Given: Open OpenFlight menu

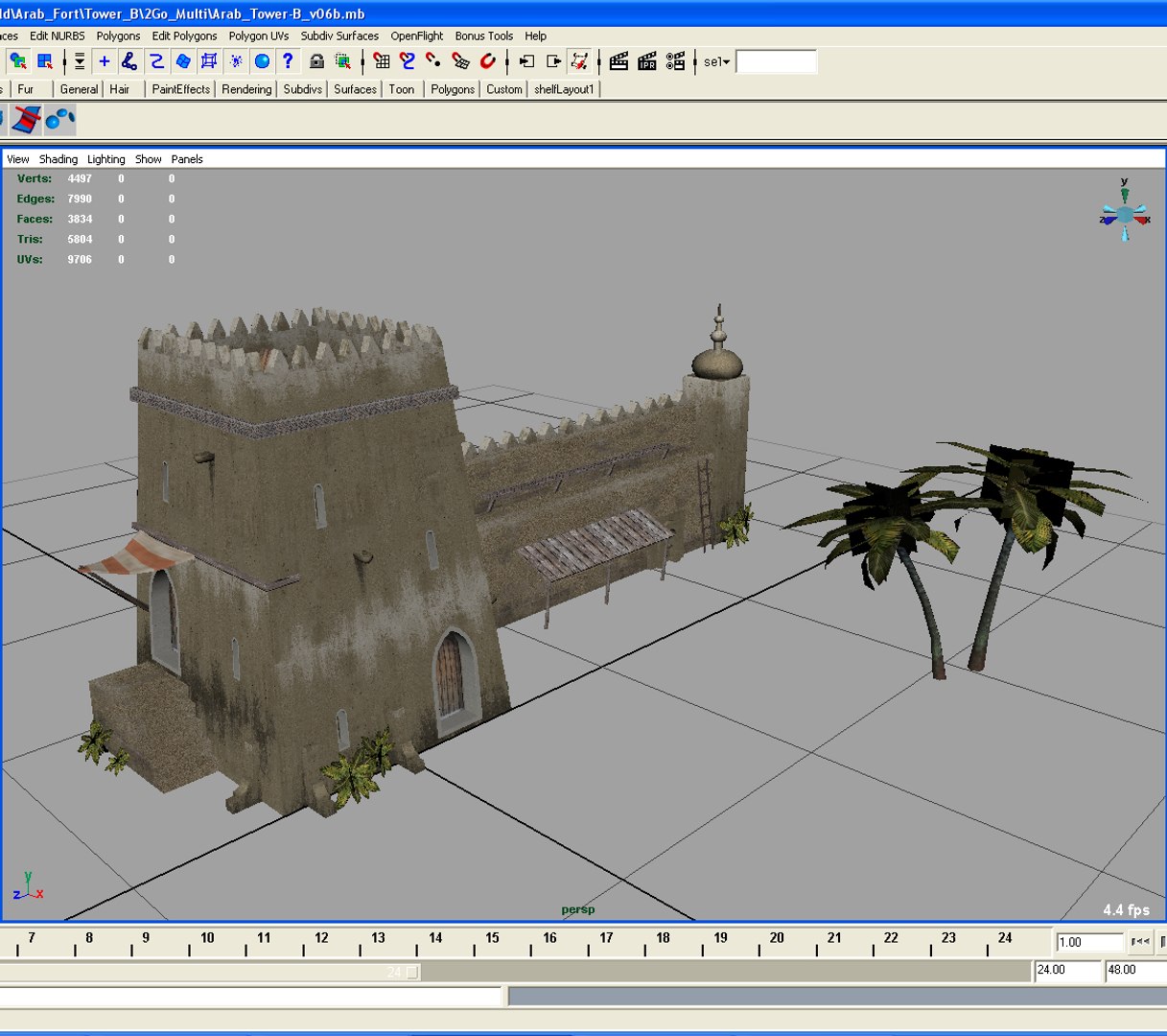Looking at the screenshot, I should click(x=417, y=35).
